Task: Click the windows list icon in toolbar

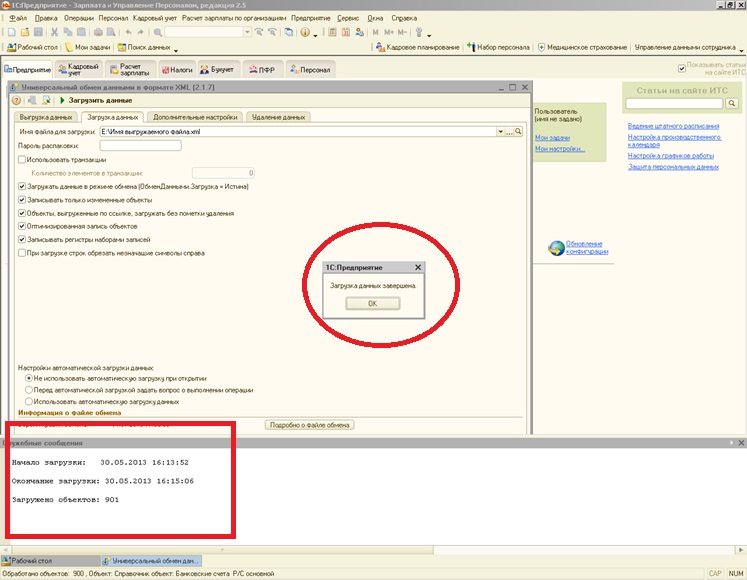Action: tap(289, 32)
